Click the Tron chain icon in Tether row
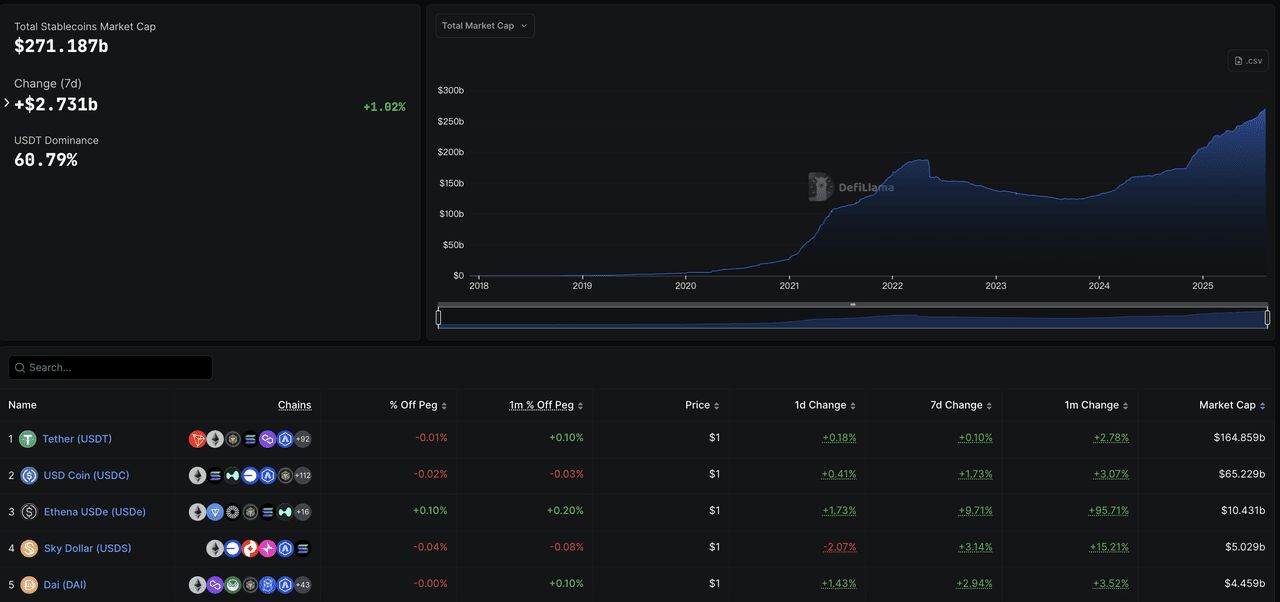 (197, 439)
